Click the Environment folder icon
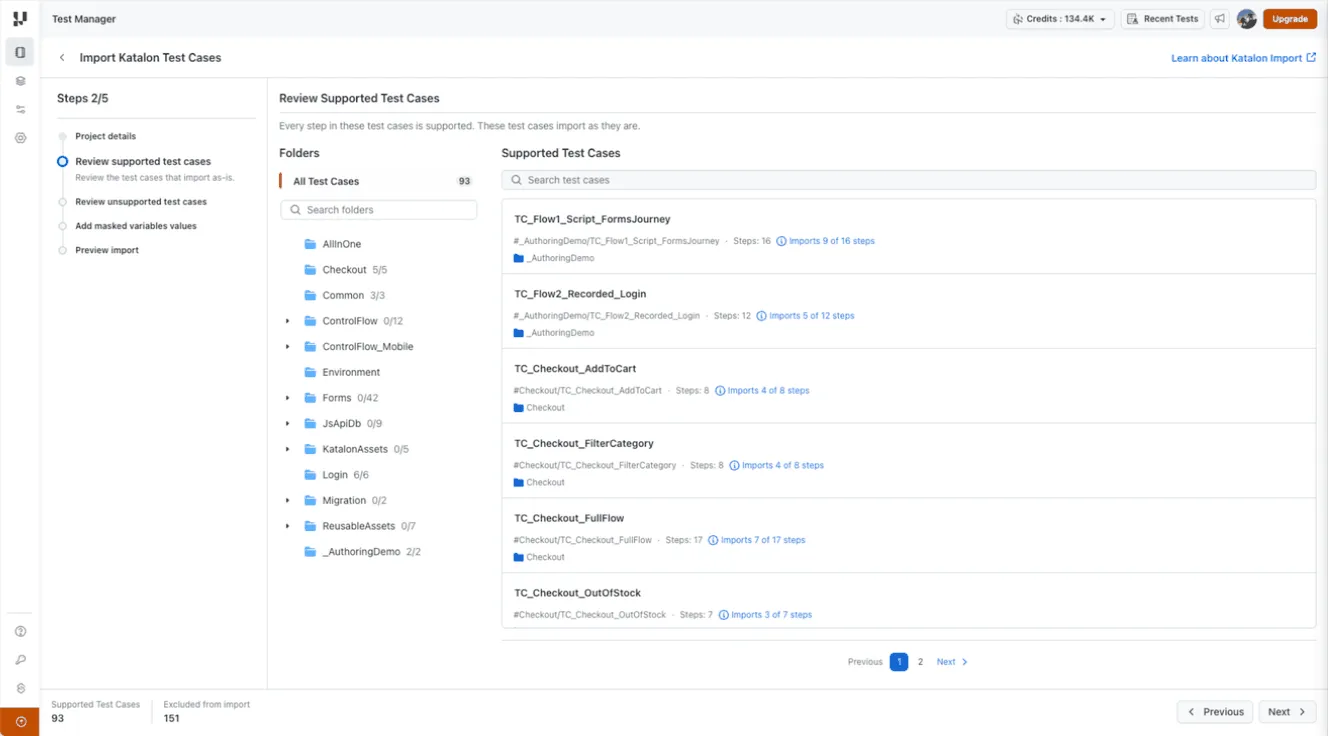Image resolution: width=1328 pixels, height=736 pixels. click(310, 372)
